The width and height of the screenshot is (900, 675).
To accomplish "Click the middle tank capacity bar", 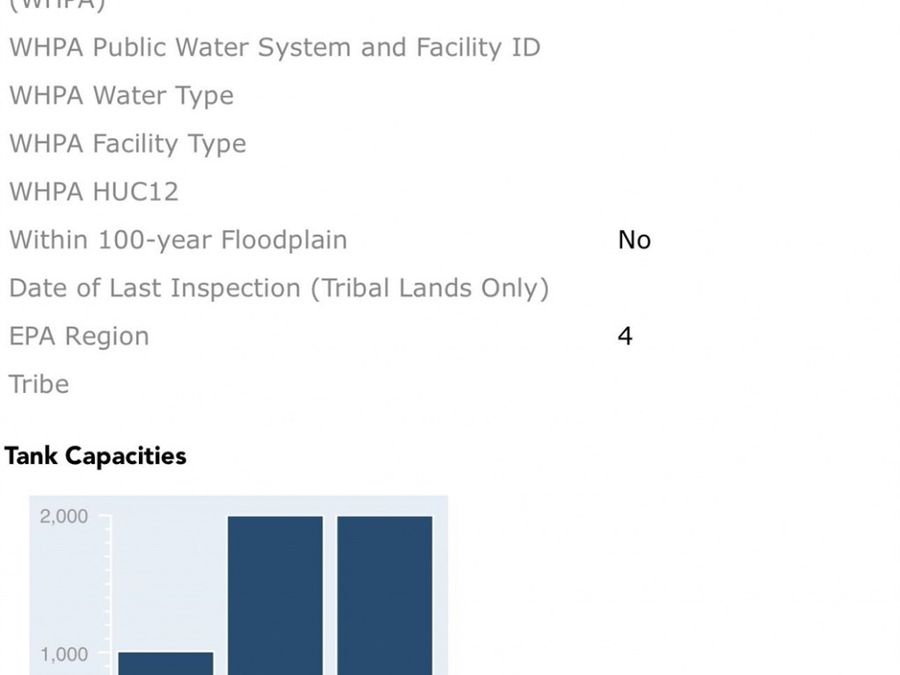I will click(x=275, y=595).
